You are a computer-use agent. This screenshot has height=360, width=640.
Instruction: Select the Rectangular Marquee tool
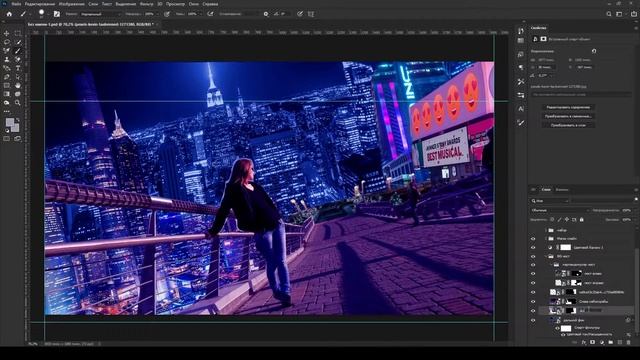[18, 33]
